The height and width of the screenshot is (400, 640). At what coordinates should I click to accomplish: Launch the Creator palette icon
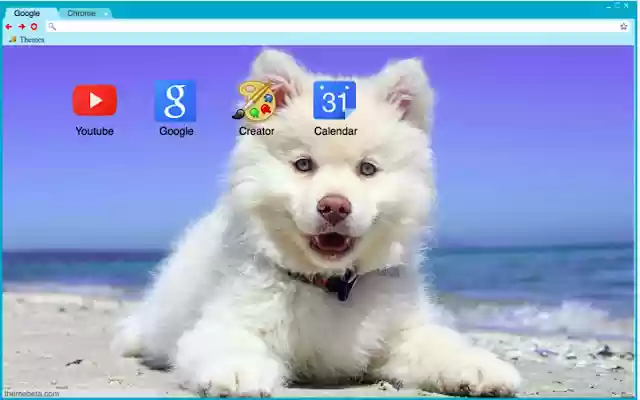click(x=255, y=101)
